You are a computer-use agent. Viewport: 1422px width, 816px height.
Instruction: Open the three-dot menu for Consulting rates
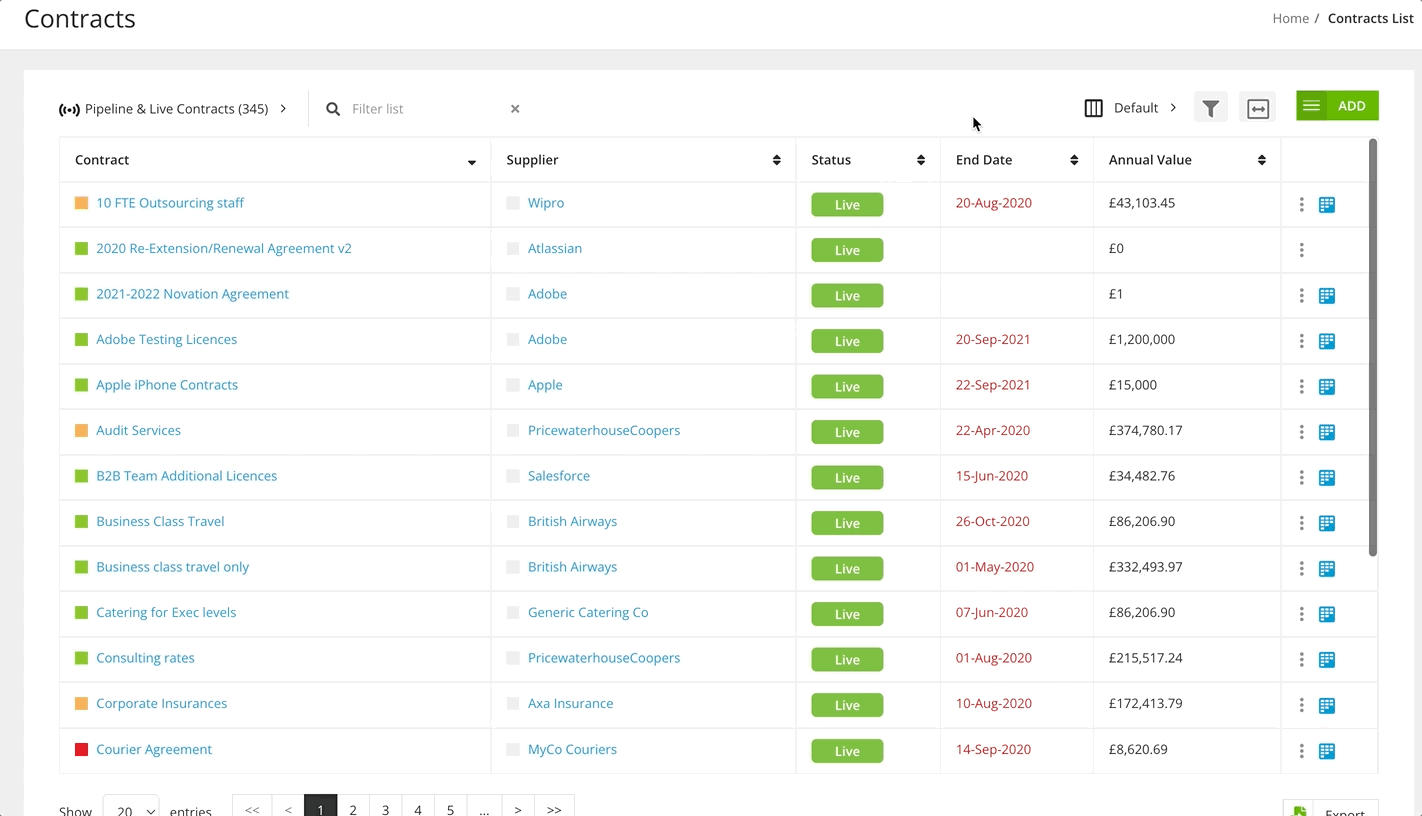coord(1301,660)
